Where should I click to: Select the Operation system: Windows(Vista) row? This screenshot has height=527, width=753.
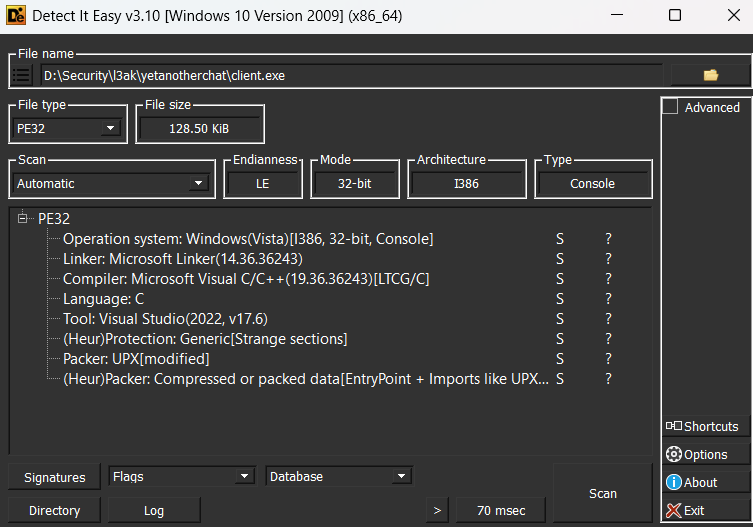point(248,239)
